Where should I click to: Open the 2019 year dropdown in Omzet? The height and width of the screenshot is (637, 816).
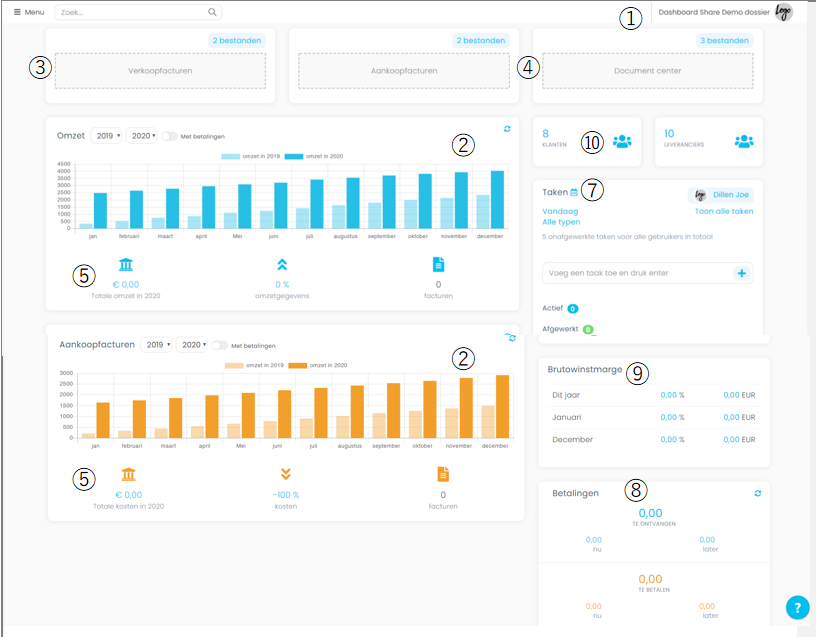click(106, 136)
